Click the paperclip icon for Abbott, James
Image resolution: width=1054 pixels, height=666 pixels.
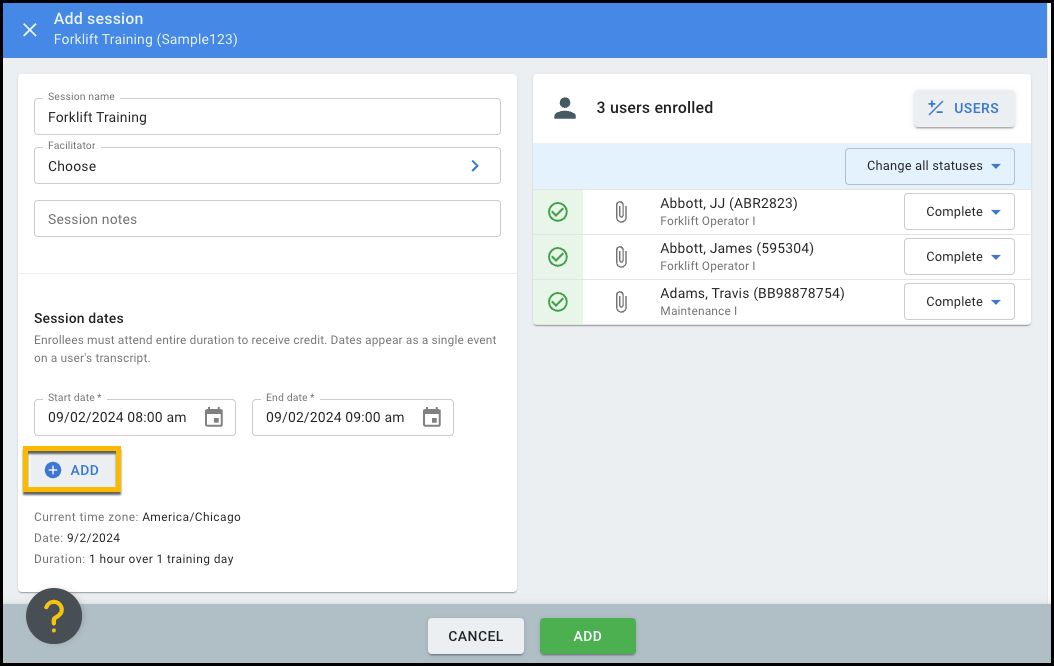(x=620, y=257)
